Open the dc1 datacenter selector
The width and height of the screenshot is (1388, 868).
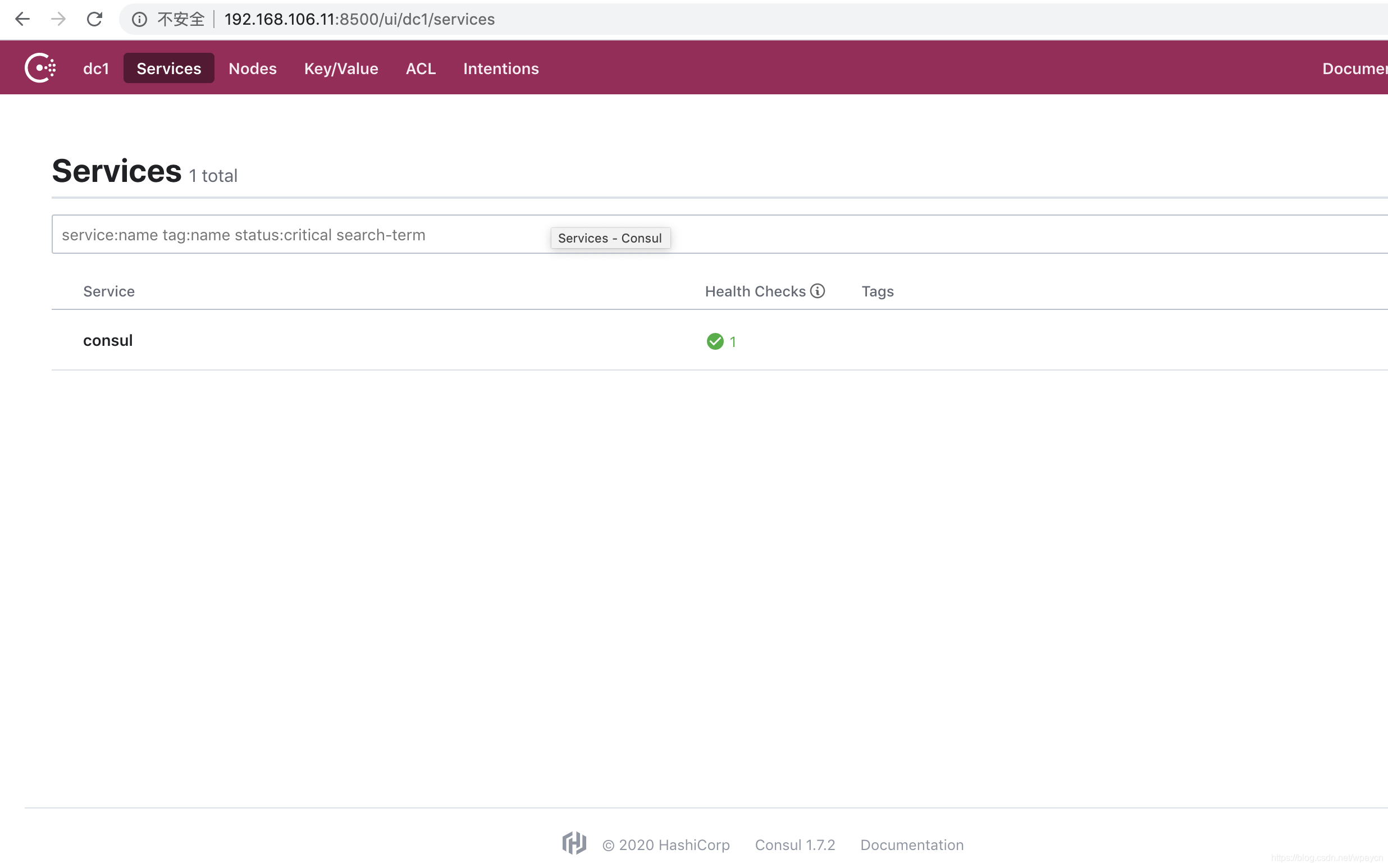point(96,68)
